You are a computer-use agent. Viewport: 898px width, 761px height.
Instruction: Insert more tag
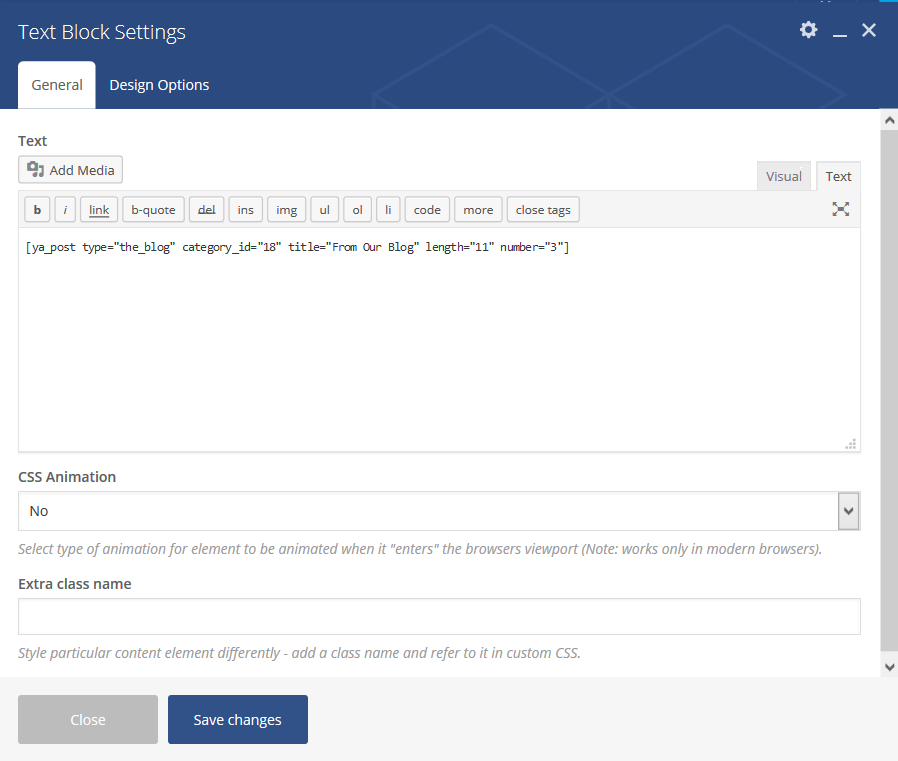tap(478, 210)
